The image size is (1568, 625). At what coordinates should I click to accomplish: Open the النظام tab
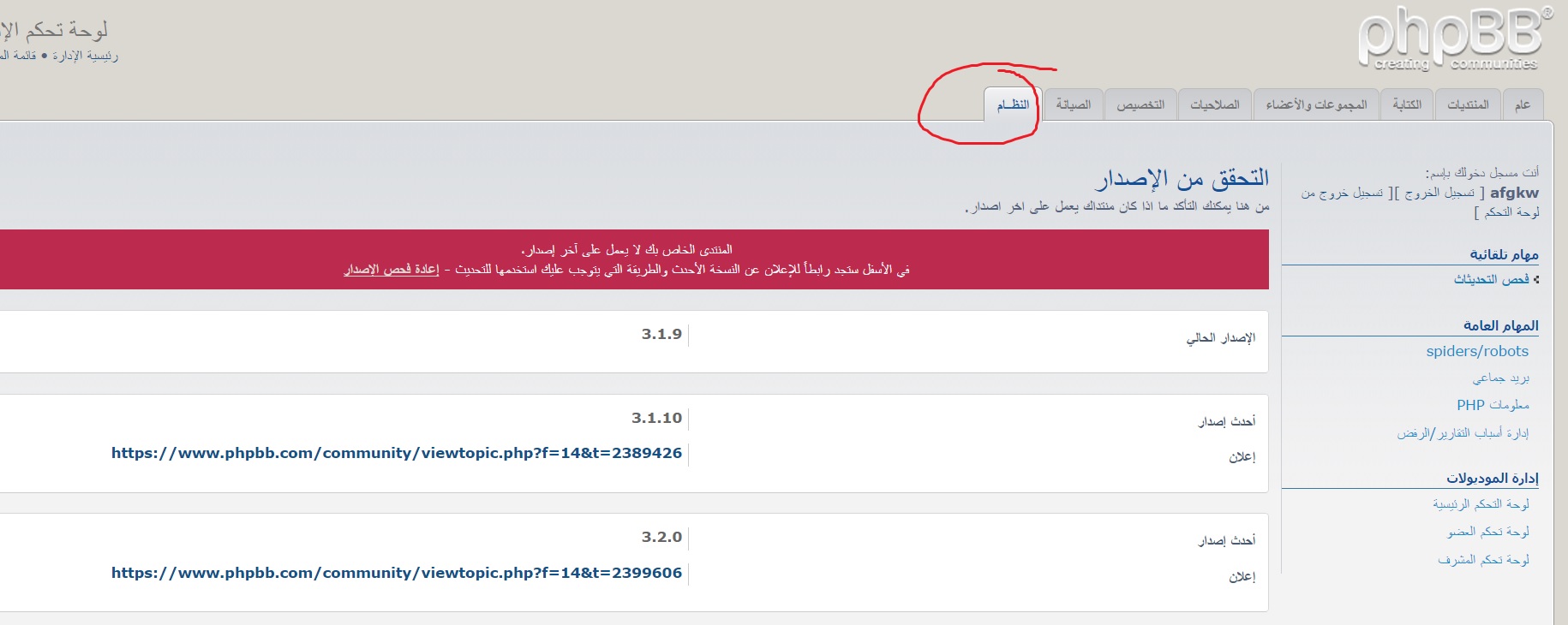click(1012, 104)
